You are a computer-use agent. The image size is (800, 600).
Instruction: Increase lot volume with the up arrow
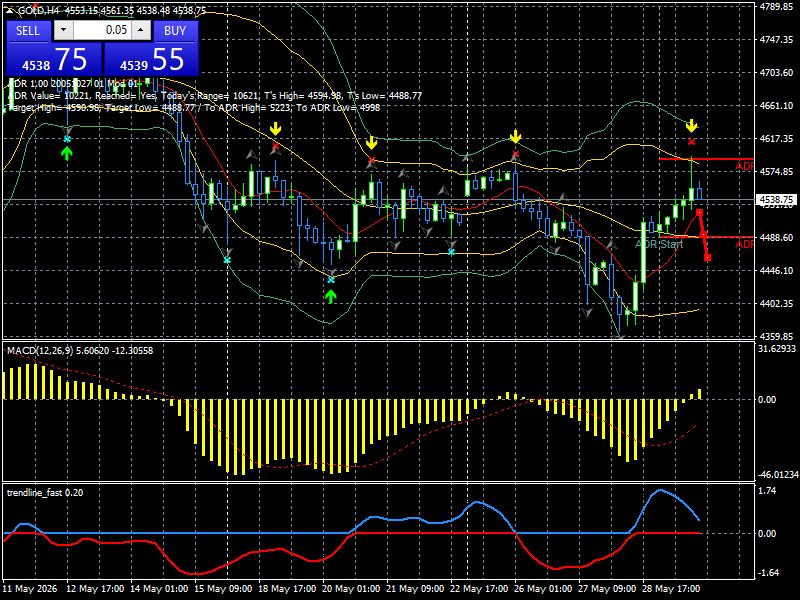click(x=141, y=30)
